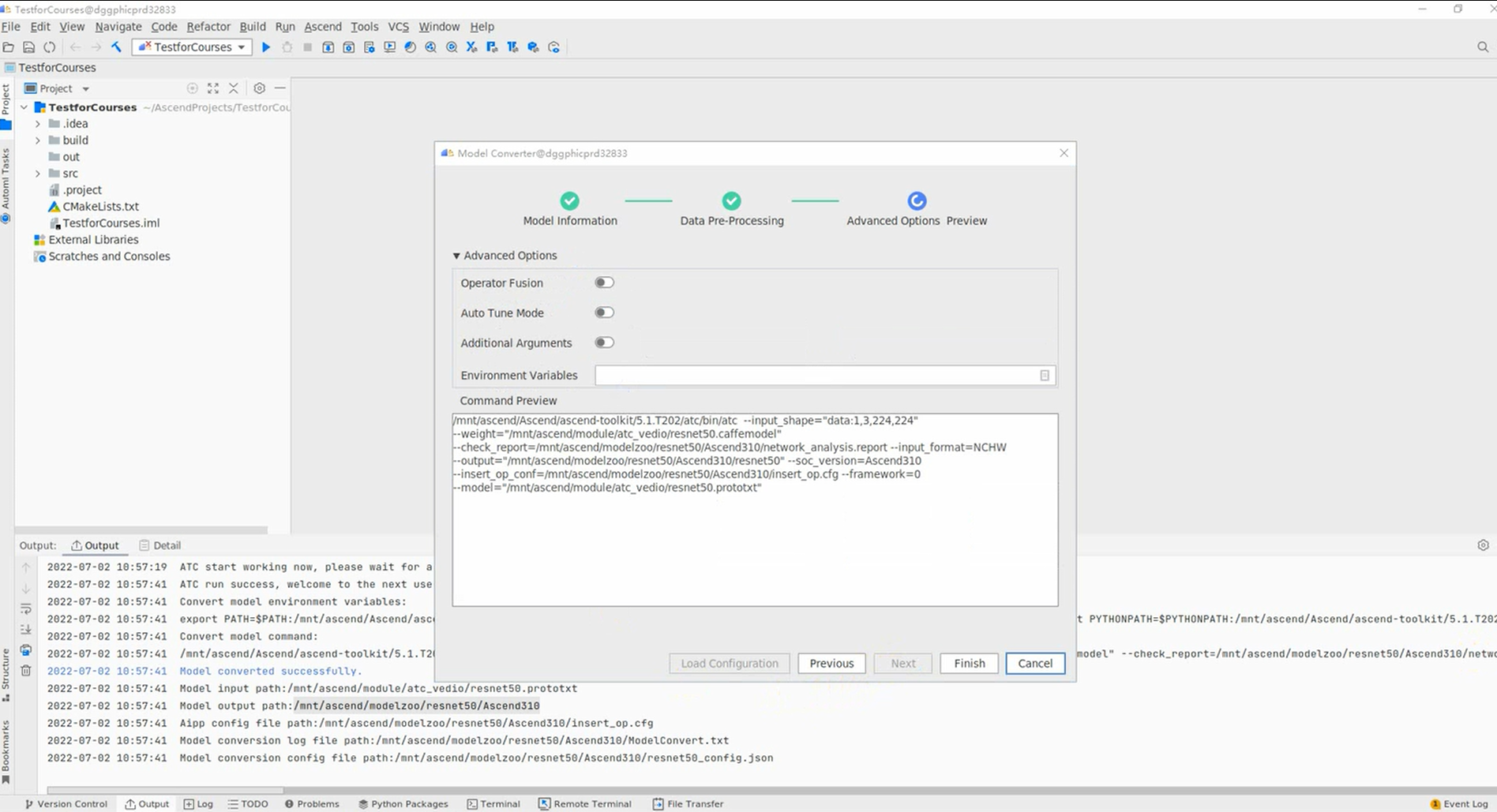Image resolution: width=1497 pixels, height=812 pixels.
Task: Select the out folder
Action: pos(64,157)
